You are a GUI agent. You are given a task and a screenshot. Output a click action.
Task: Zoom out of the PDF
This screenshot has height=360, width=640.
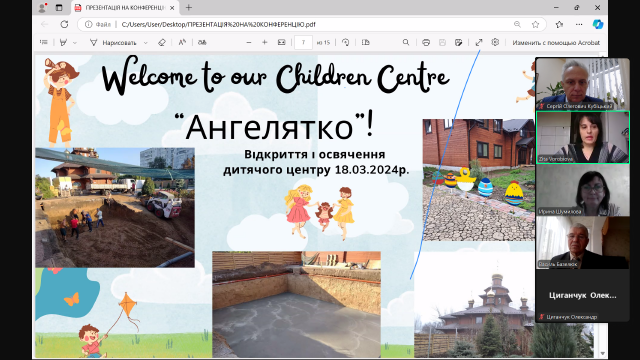point(249,42)
